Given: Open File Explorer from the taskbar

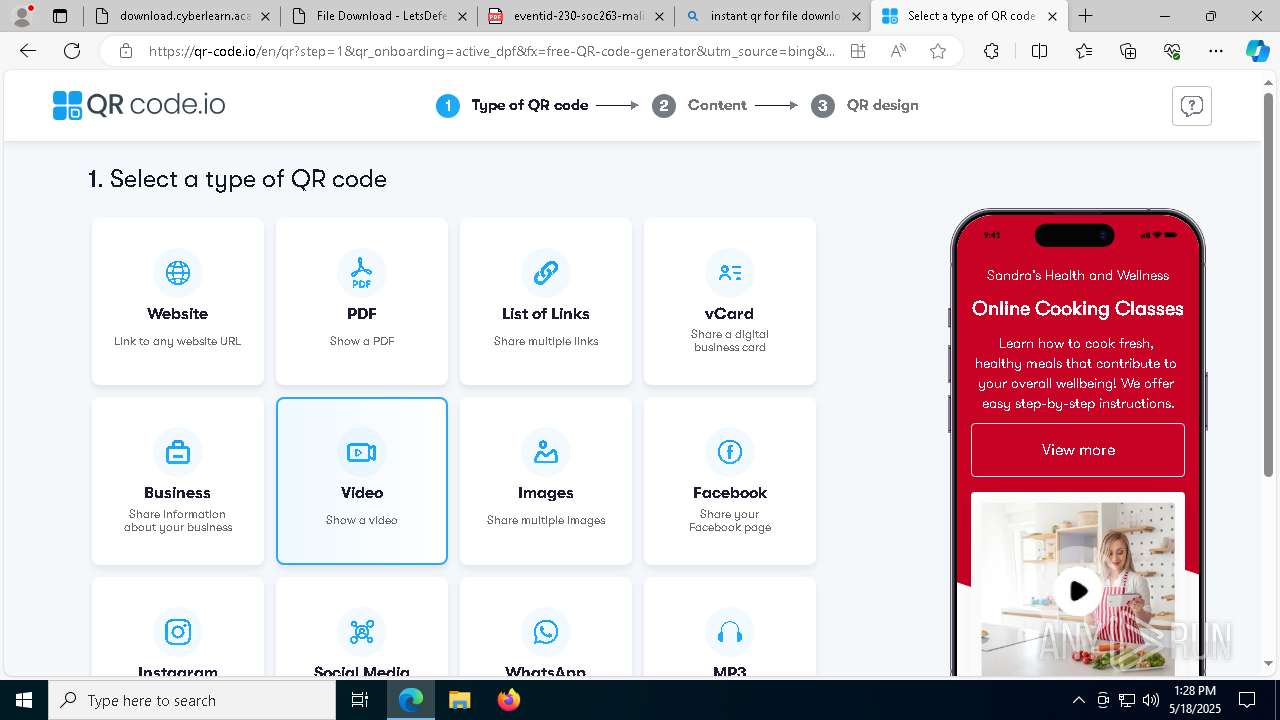Looking at the screenshot, I should (x=459, y=700).
